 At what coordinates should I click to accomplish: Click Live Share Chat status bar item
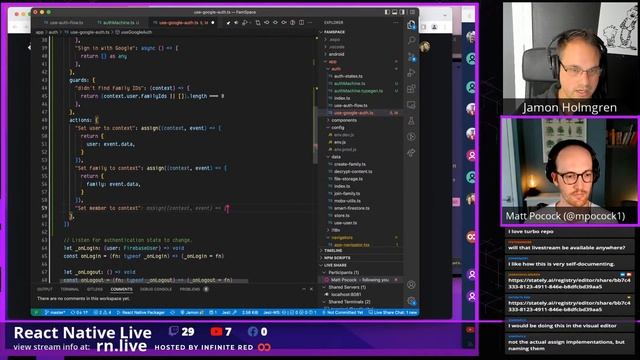(x=393, y=313)
